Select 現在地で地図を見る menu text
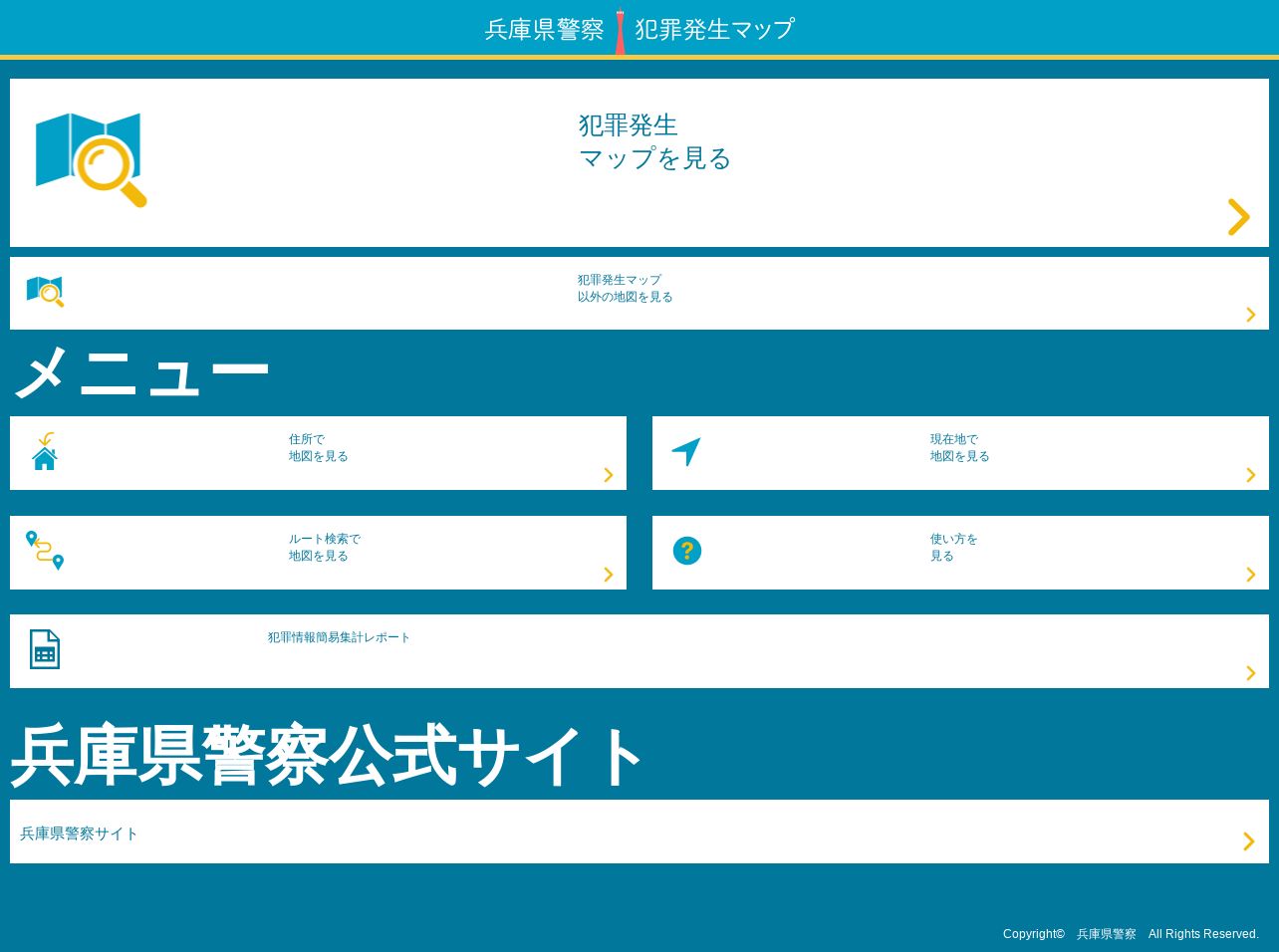Image resolution: width=1279 pixels, height=952 pixels. coord(959,448)
